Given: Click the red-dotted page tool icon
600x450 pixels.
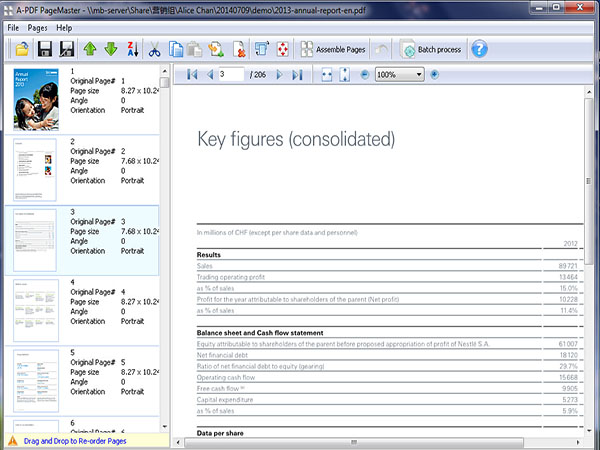Looking at the screenshot, I should click(x=283, y=49).
